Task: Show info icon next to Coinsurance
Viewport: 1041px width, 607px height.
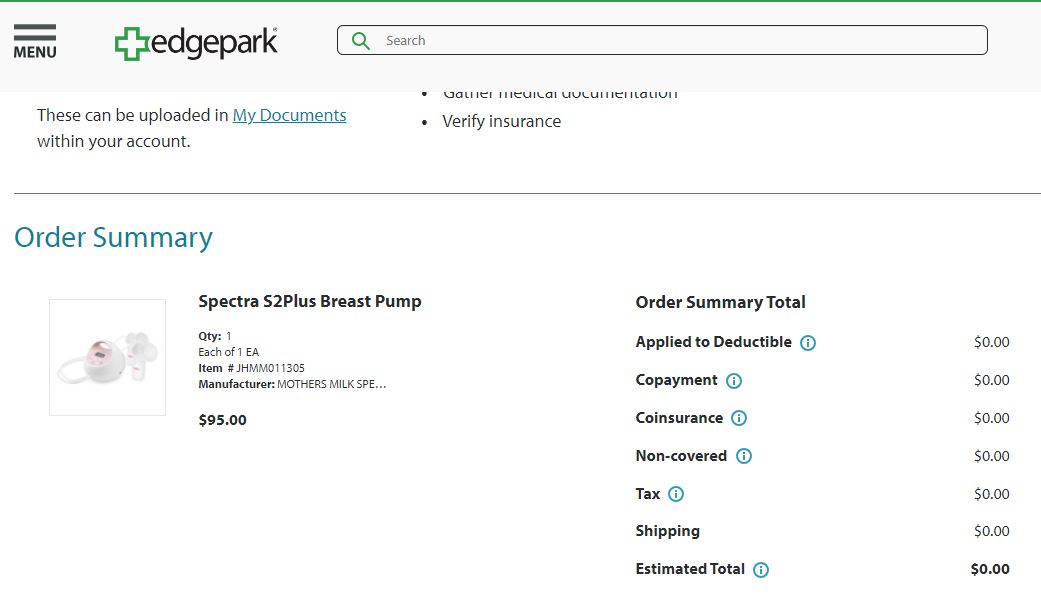Action: tap(739, 418)
